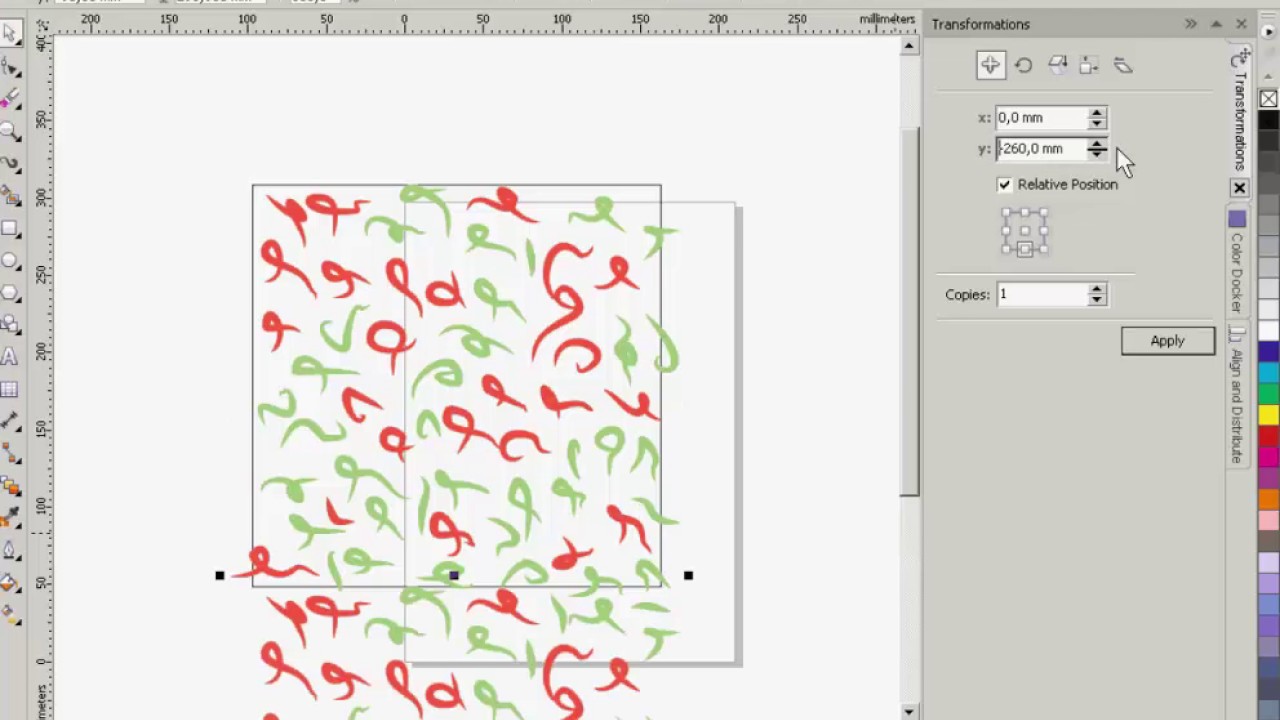Switch to Size transformation icon
Image resolution: width=1280 pixels, height=720 pixels.
1089,65
